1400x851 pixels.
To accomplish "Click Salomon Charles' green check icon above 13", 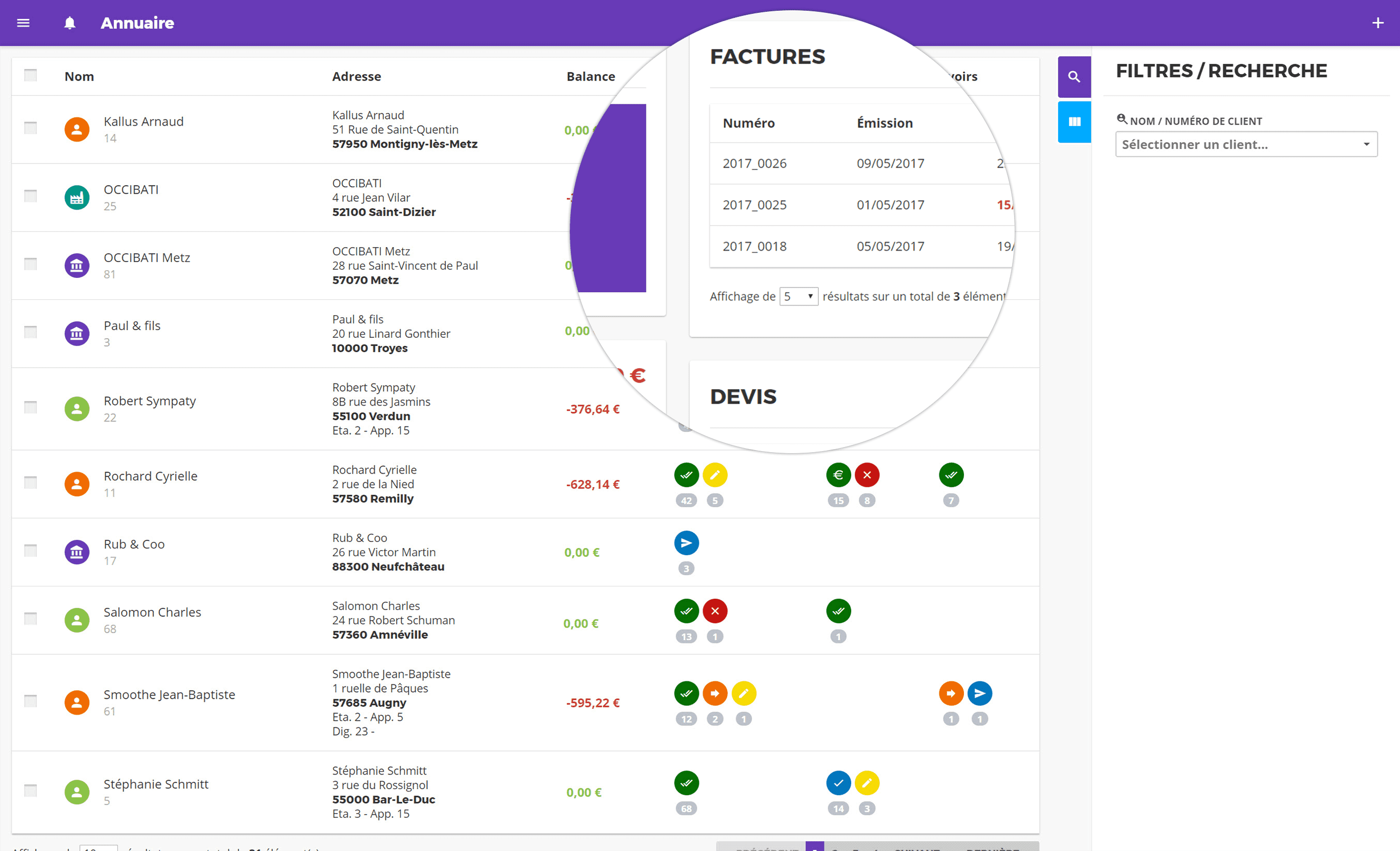I will click(686, 611).
